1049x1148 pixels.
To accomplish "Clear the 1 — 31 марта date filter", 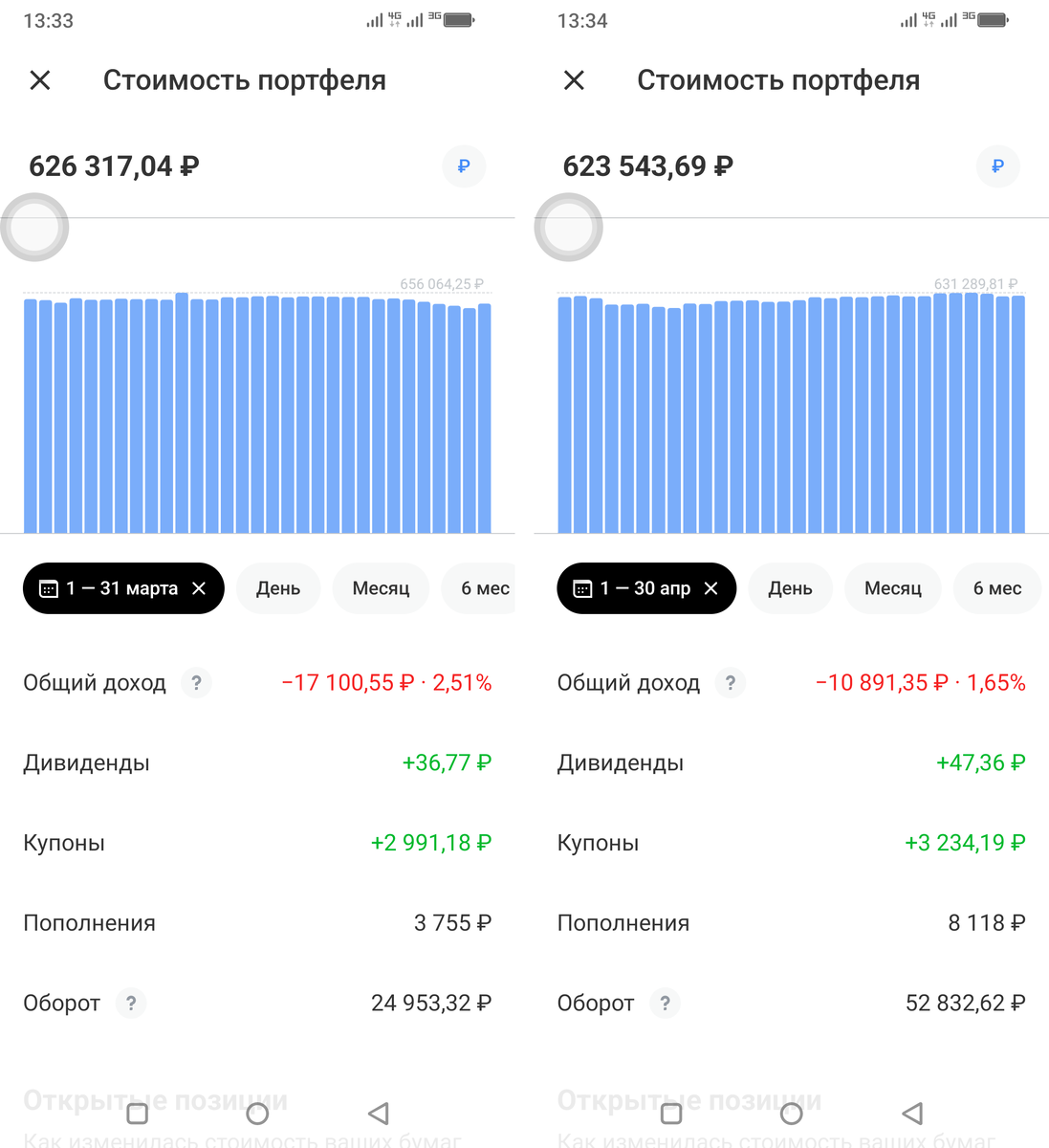I will tap(200, 588).
